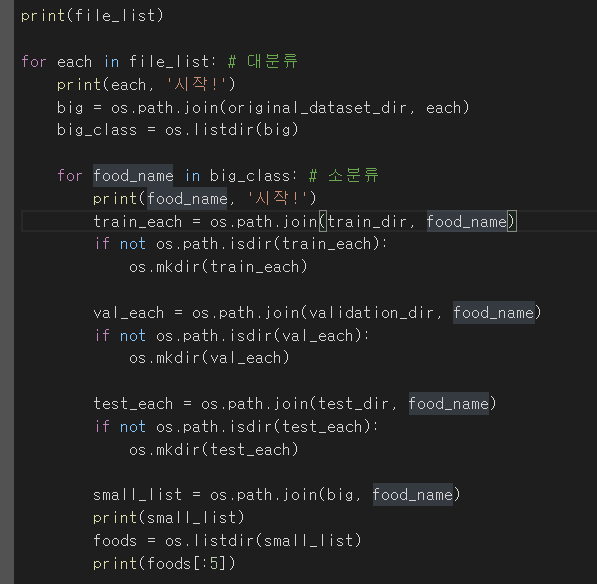
Task: Click the 'in' keyword before big_class
Action: (x=192, y=176)
